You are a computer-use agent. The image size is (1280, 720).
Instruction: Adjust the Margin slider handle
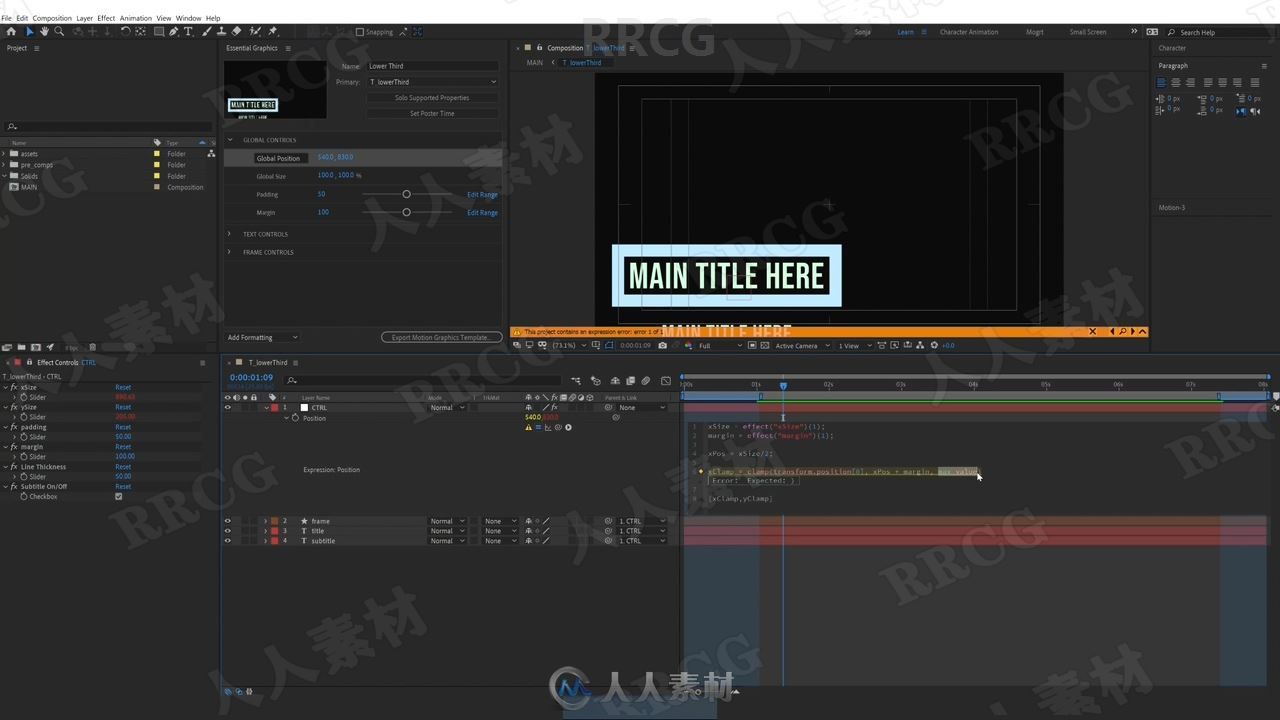[x=406, y=212]
